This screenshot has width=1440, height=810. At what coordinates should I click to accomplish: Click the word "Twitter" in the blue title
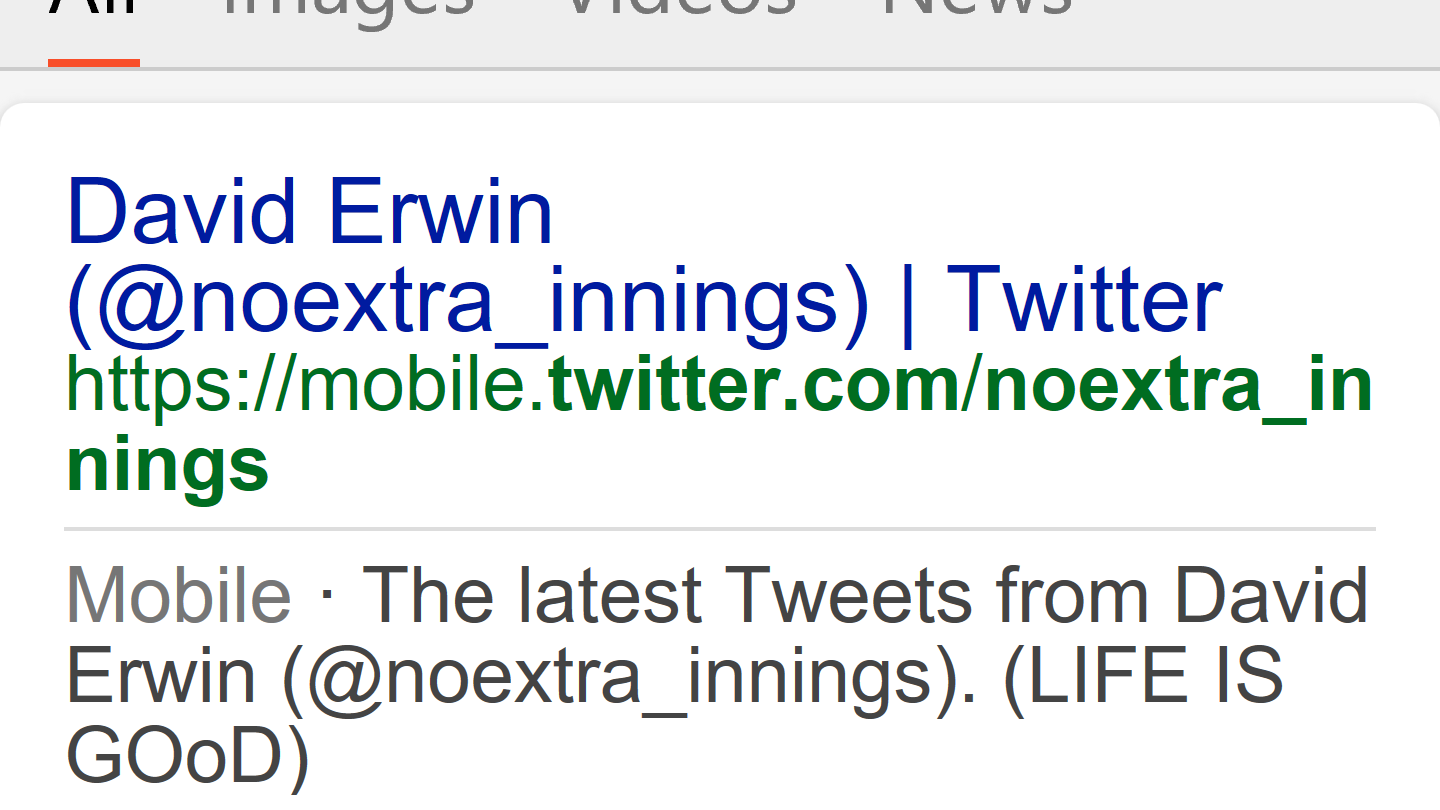pos(1083,299)
